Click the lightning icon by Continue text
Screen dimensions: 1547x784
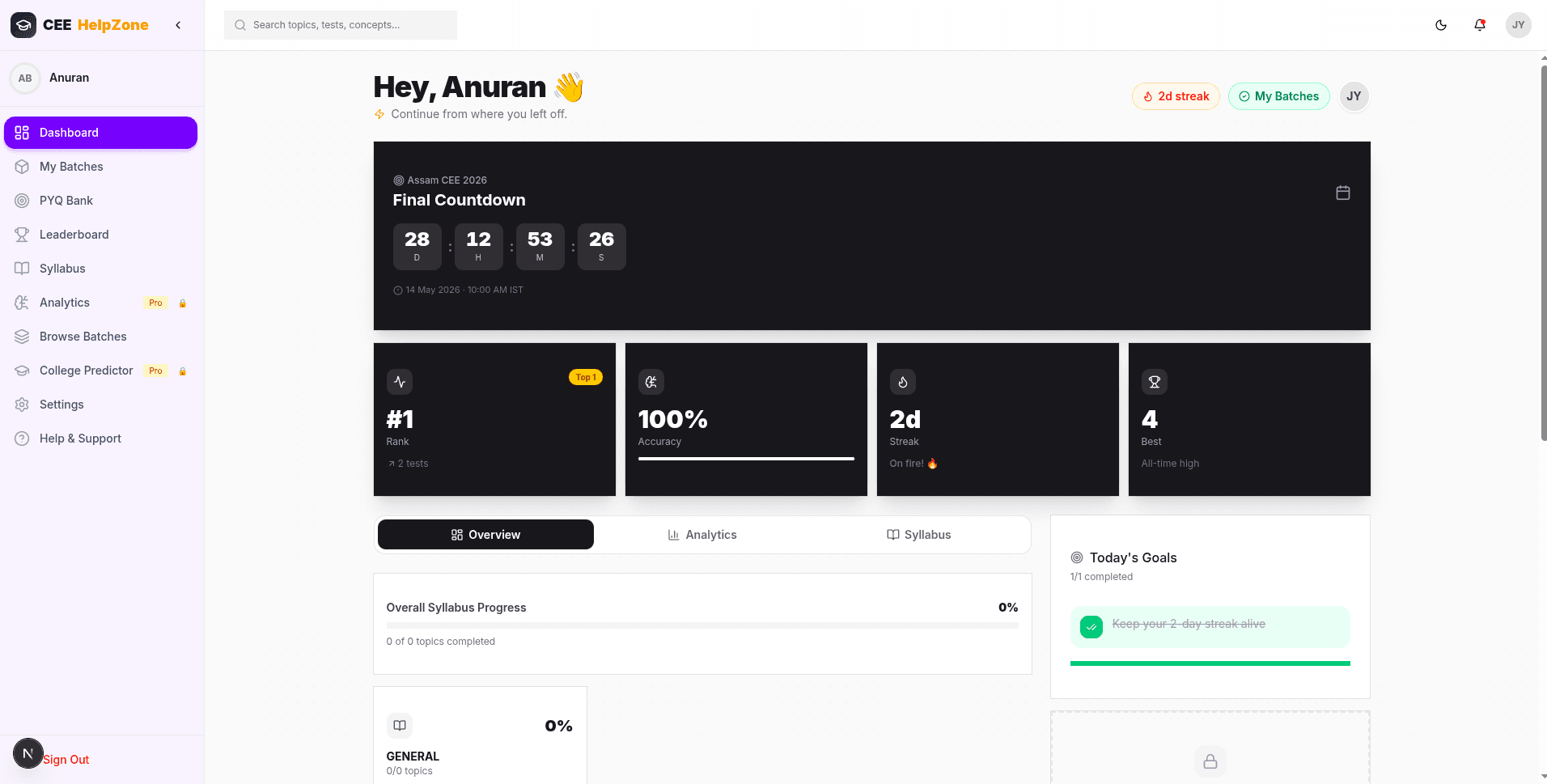[379, 114]
